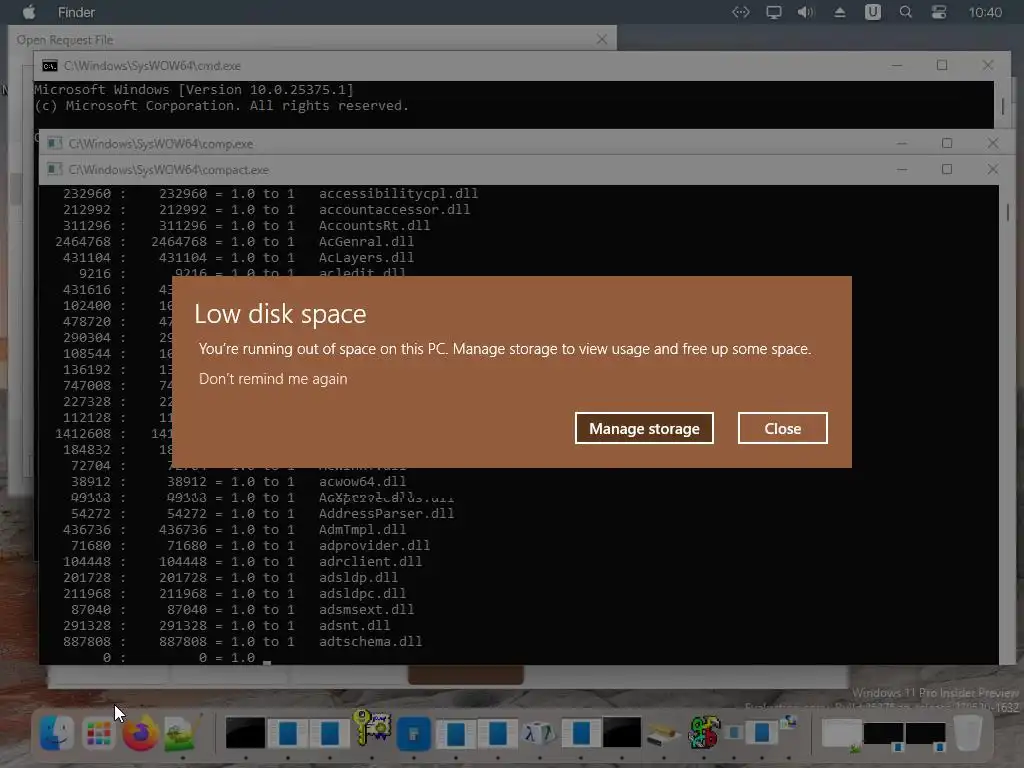Open display settings icon in menu bar
Image resolution: width=1024 pixels, height=768 pixels.
(774, 12)
